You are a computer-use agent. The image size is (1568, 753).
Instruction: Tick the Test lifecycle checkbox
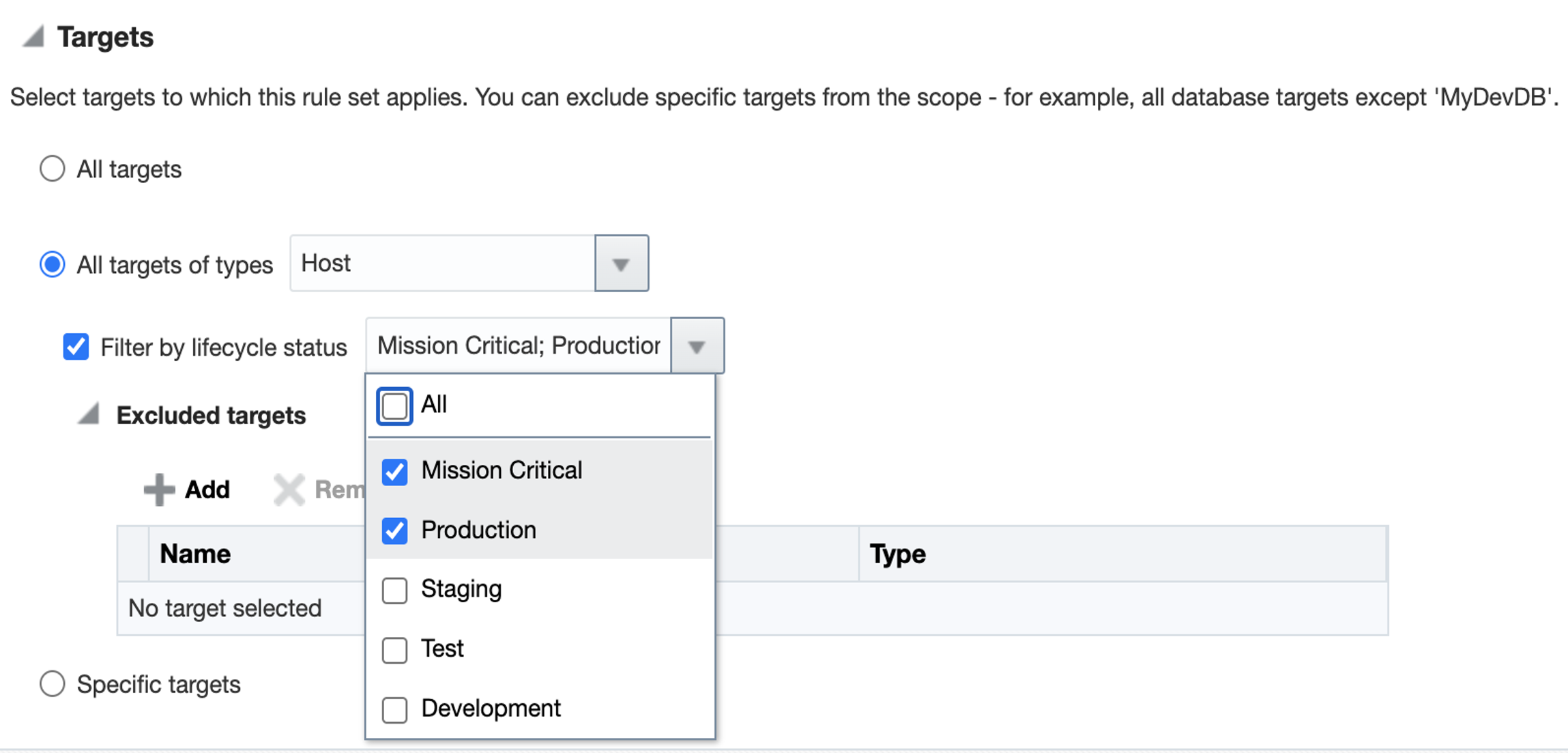(x=394, y=649)
